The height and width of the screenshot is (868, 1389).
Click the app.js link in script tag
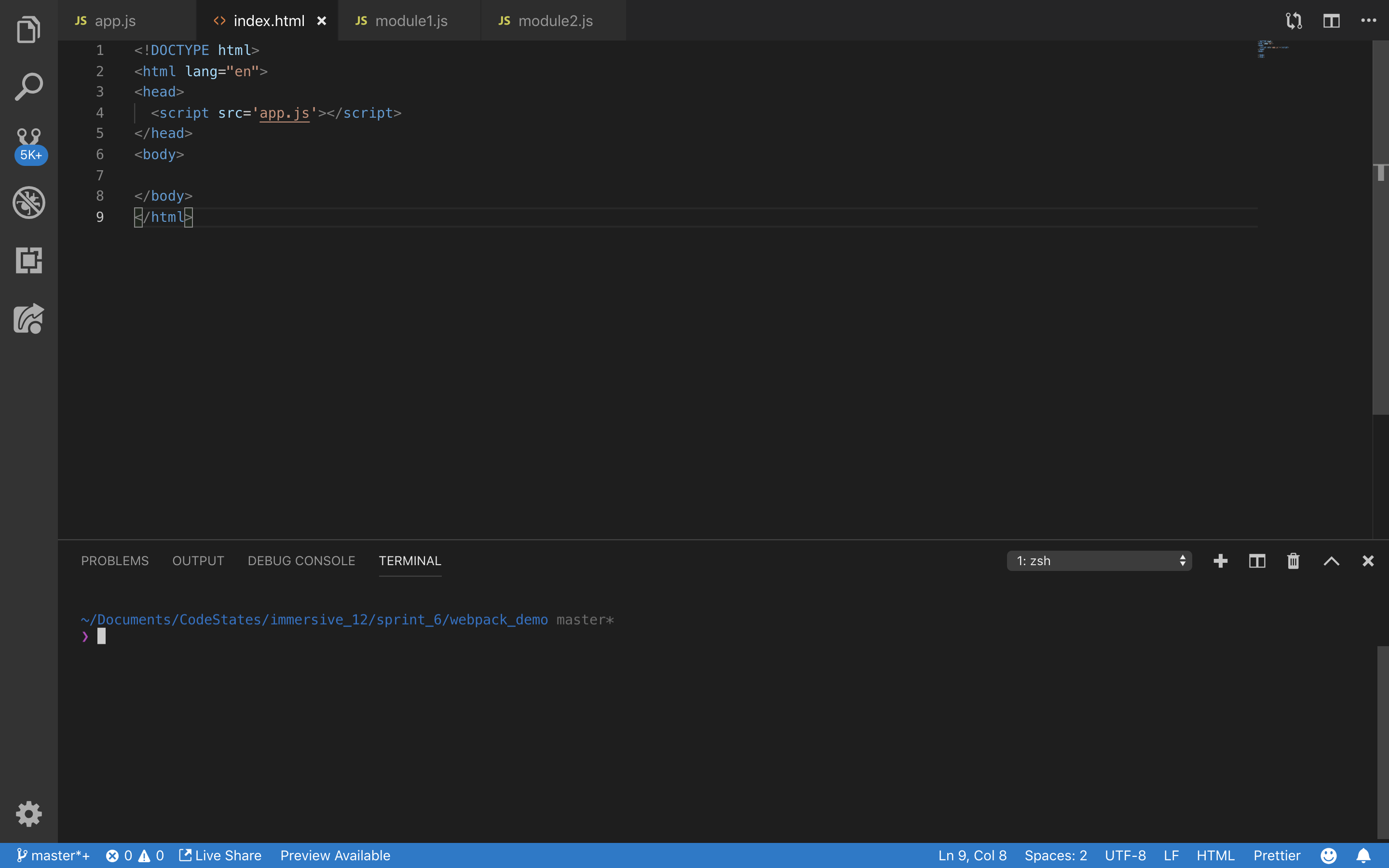pyautogui.click(x=284, y=113)
